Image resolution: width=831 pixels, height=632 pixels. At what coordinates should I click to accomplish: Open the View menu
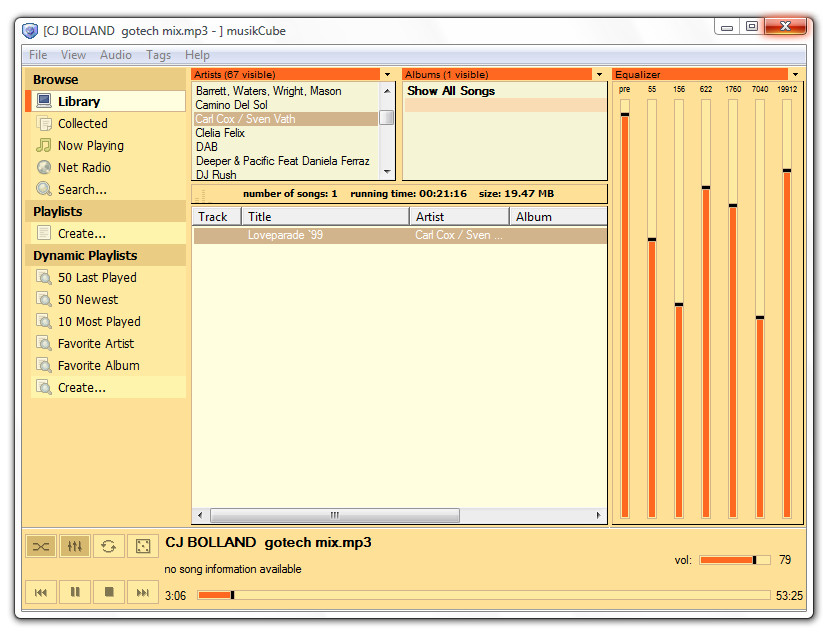click(73, 55)
